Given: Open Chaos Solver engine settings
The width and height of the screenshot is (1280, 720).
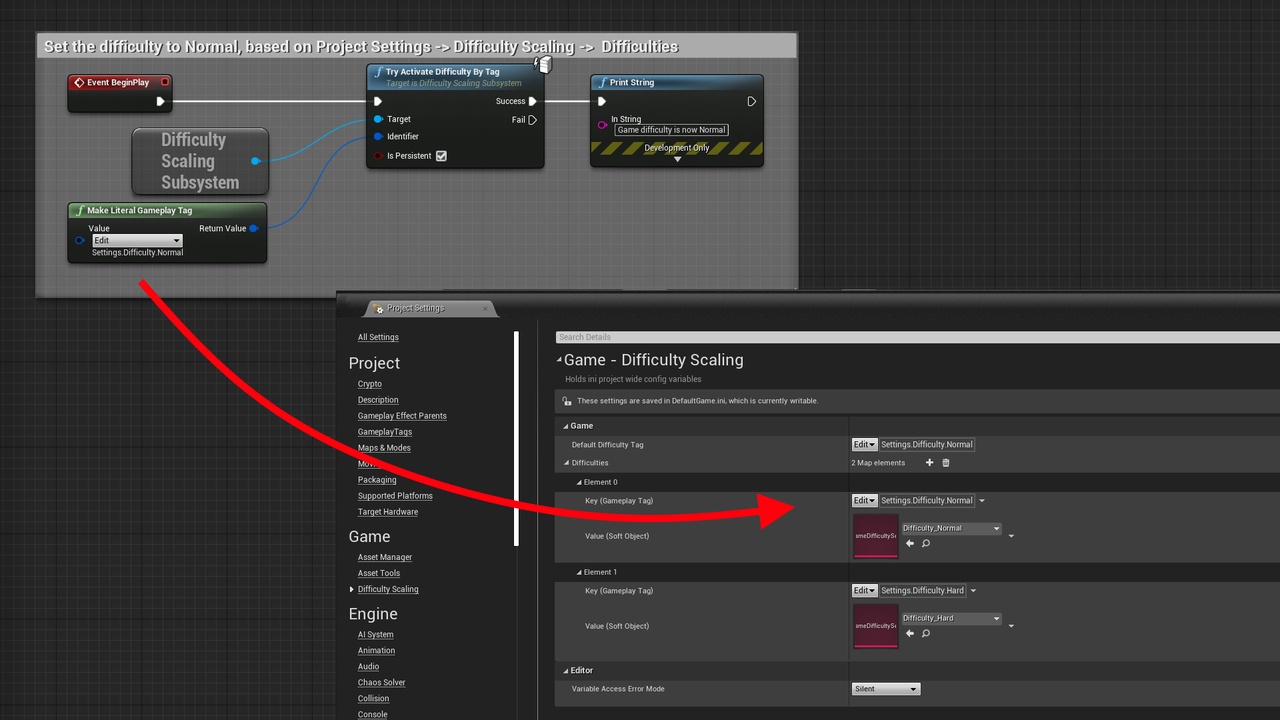Looking at the screenshot, I should pyautogui.click(x=382, y=682).
